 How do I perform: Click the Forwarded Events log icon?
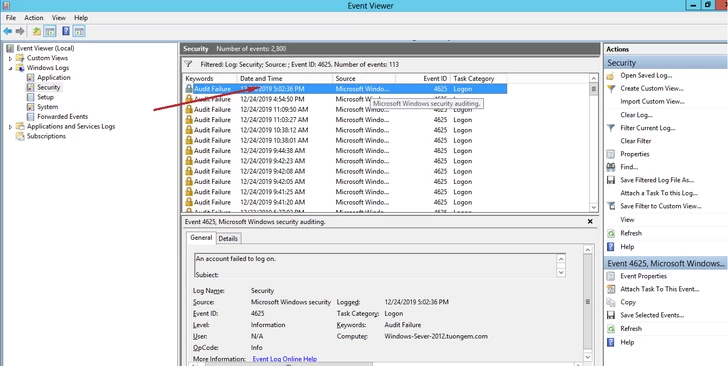pos(30,117)
